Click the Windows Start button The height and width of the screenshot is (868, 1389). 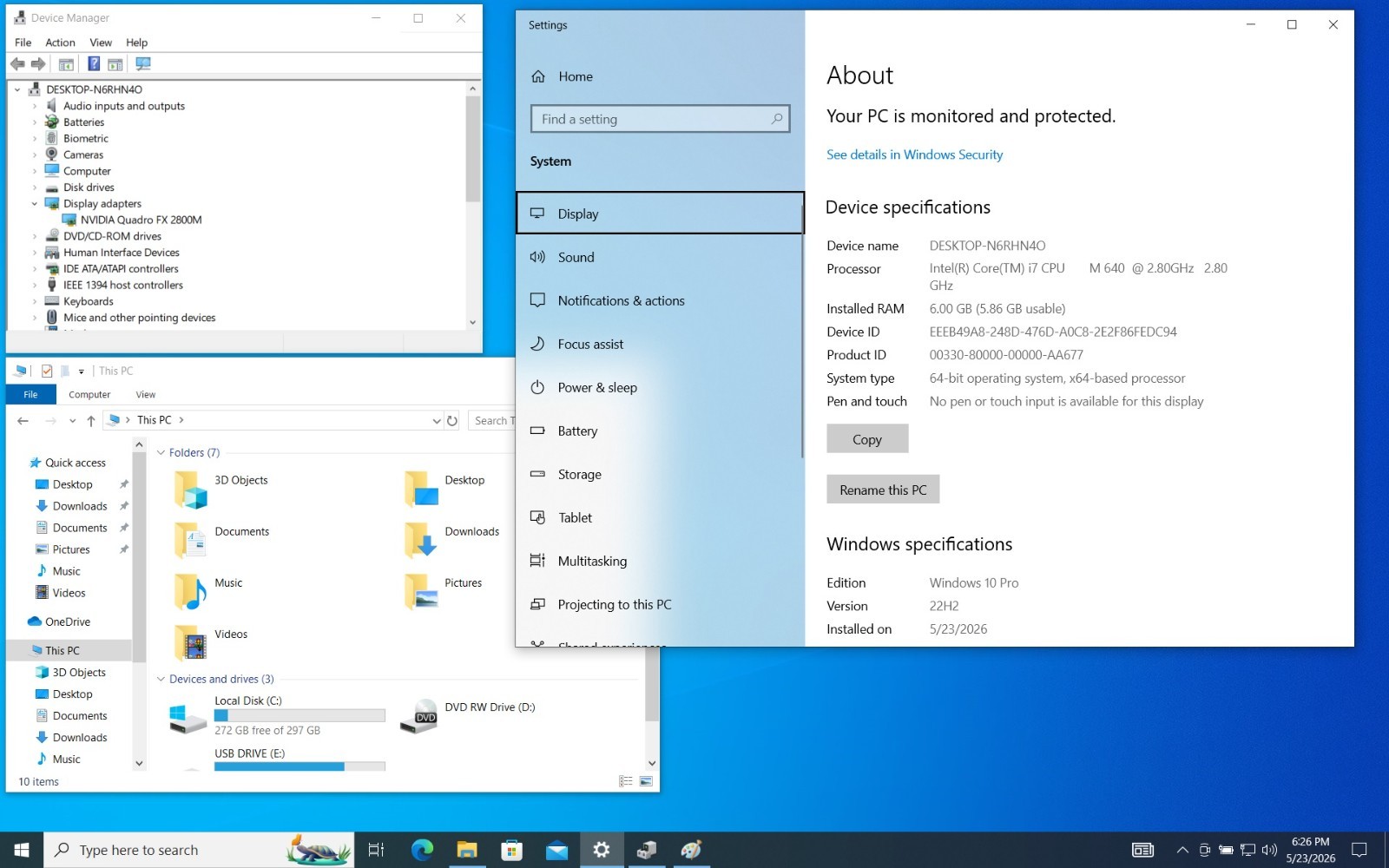coord(22,850)
